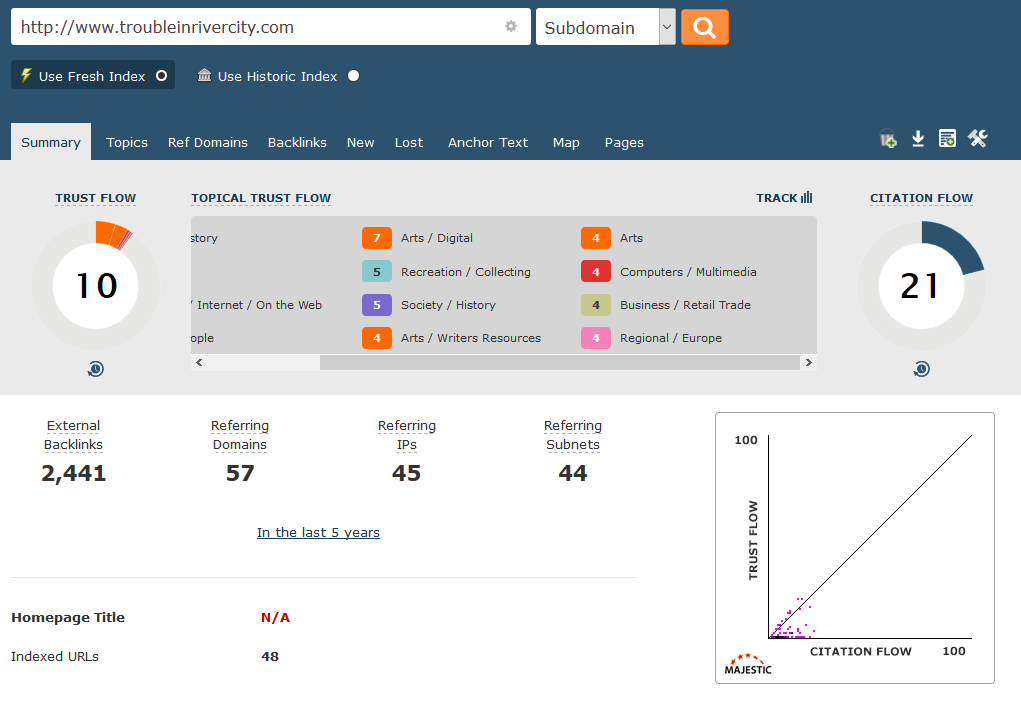Select the Use Fresh Index radio
1021x702 pixels.
click(x=161, y=76)
